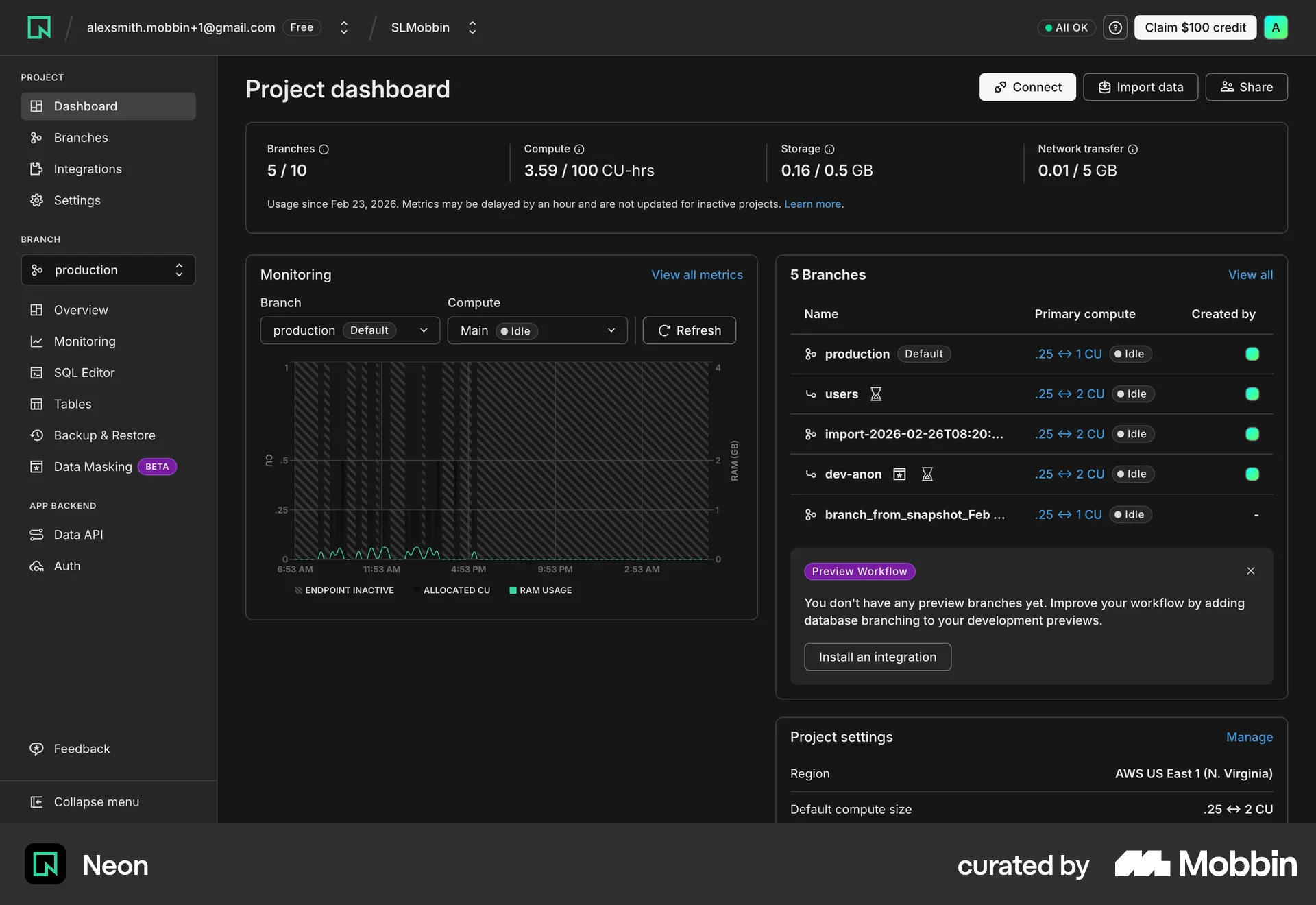Viewport: 1316px width, 905px height.
Task: Check the All OK status indicator
Action: [1067, 27]
